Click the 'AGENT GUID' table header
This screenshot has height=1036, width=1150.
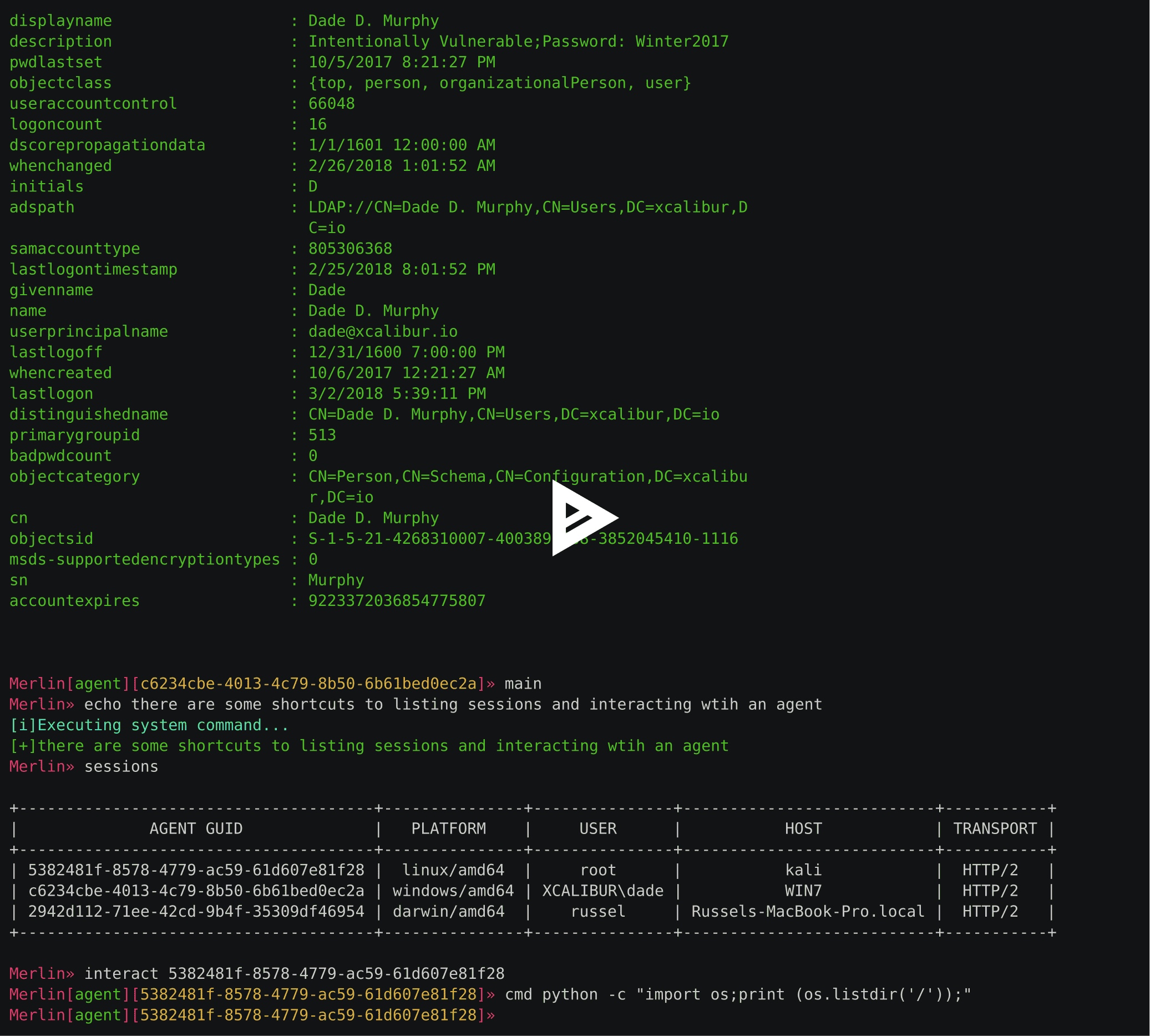pyautogui.click(x=196, y=829)
